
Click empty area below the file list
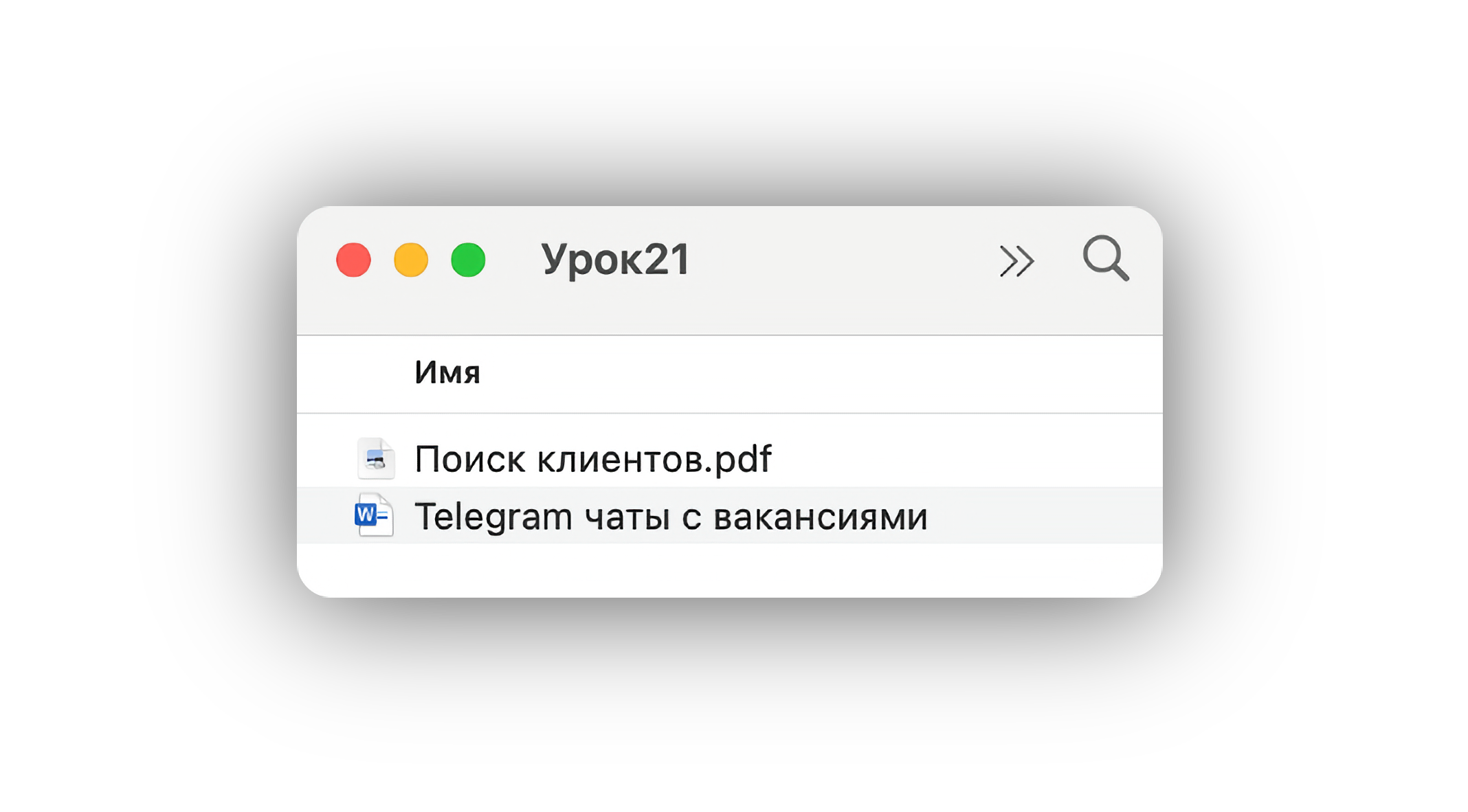point(729,570)
